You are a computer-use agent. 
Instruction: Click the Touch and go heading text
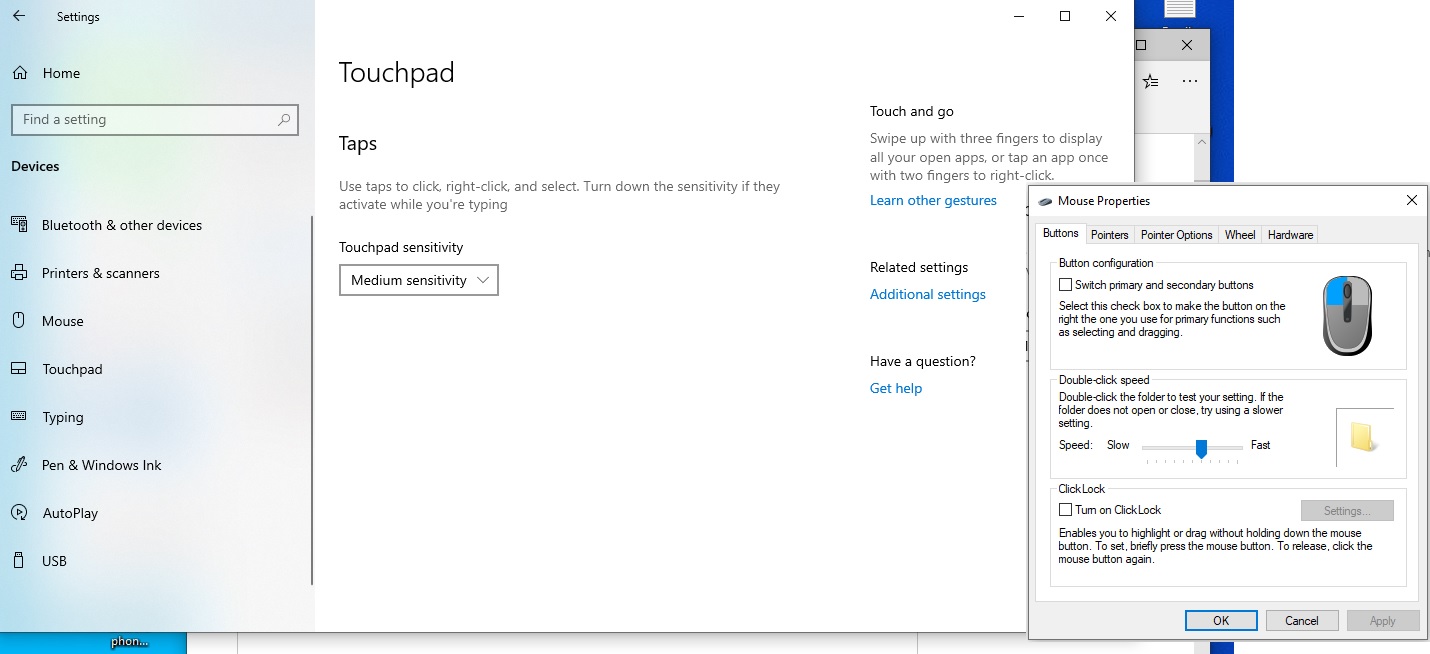click(912, 111)
